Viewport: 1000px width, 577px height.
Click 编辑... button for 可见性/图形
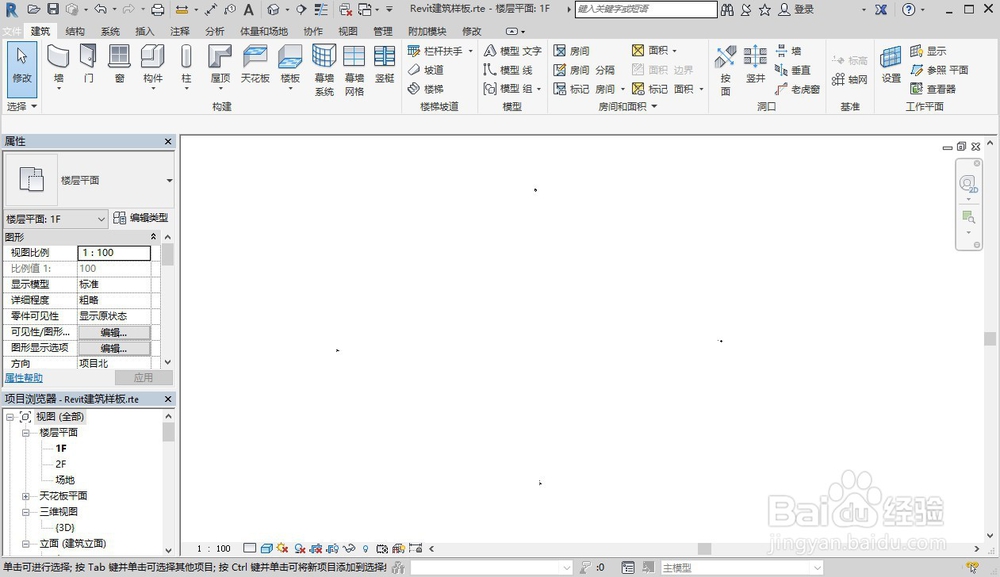pos(114,332)
